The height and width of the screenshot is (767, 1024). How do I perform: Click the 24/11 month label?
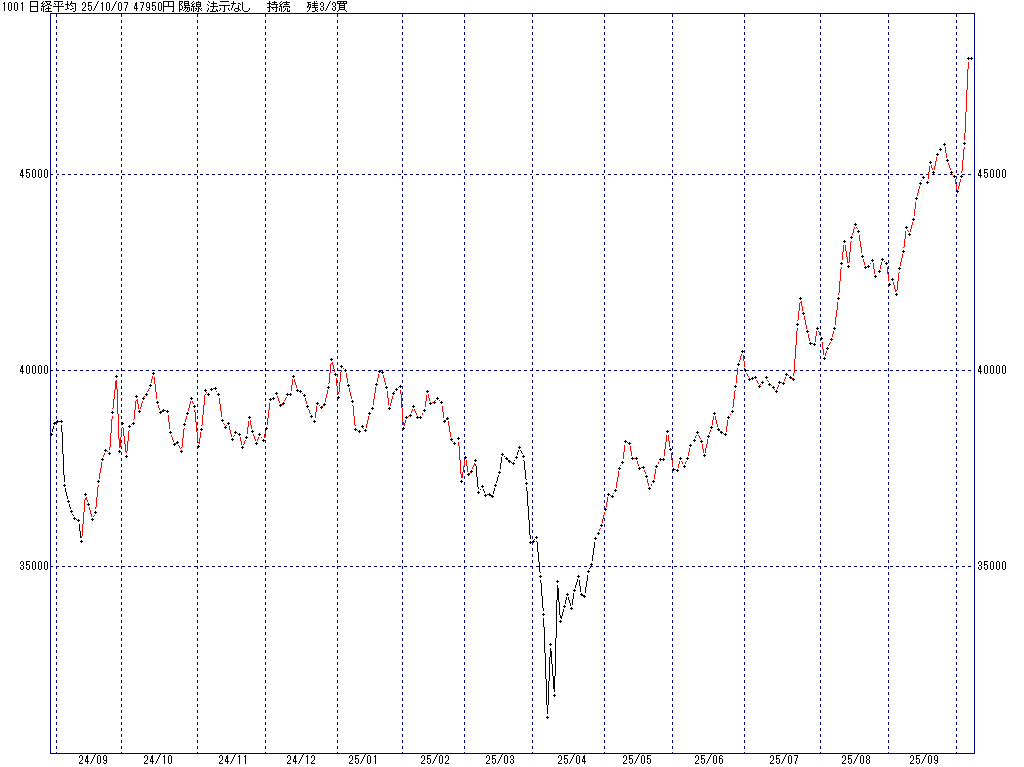(232, 759)
